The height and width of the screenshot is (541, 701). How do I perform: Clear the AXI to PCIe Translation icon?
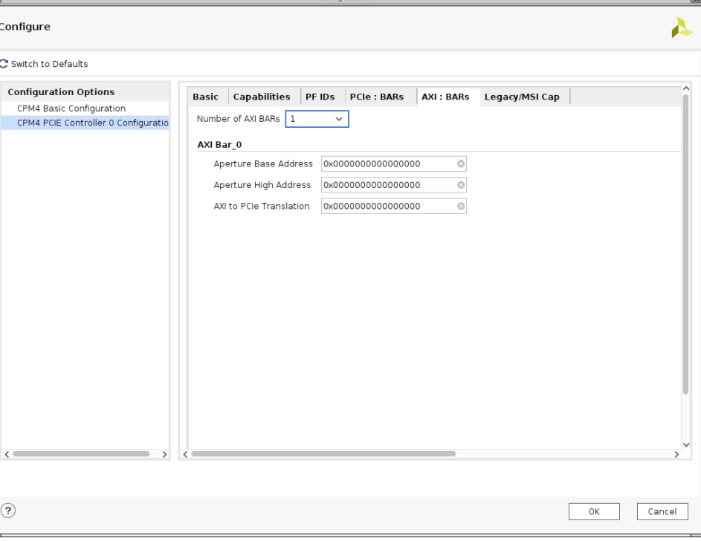[x=460, y=206]
